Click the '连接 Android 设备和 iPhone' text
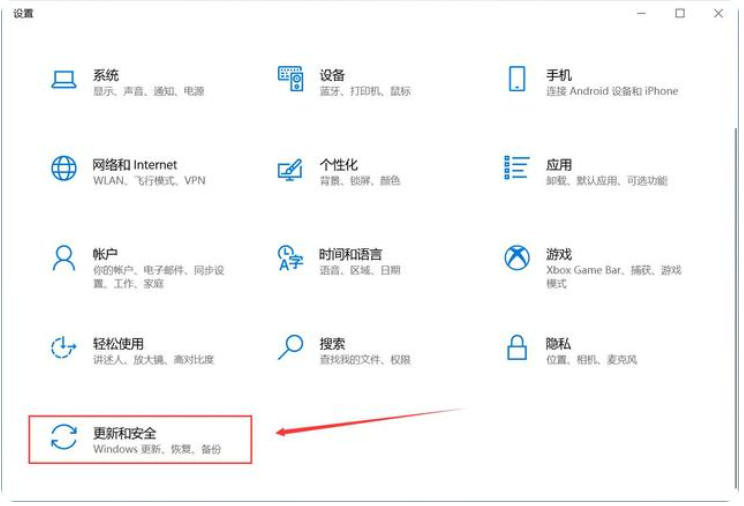Screen dimensions: 744x506 click(611, 91)
